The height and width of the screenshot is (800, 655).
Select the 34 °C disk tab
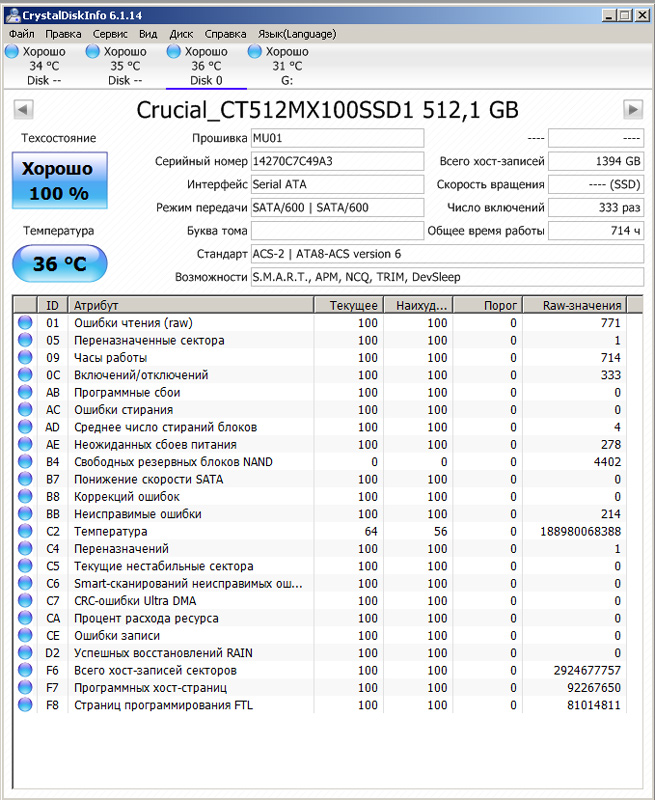point(44,66)
